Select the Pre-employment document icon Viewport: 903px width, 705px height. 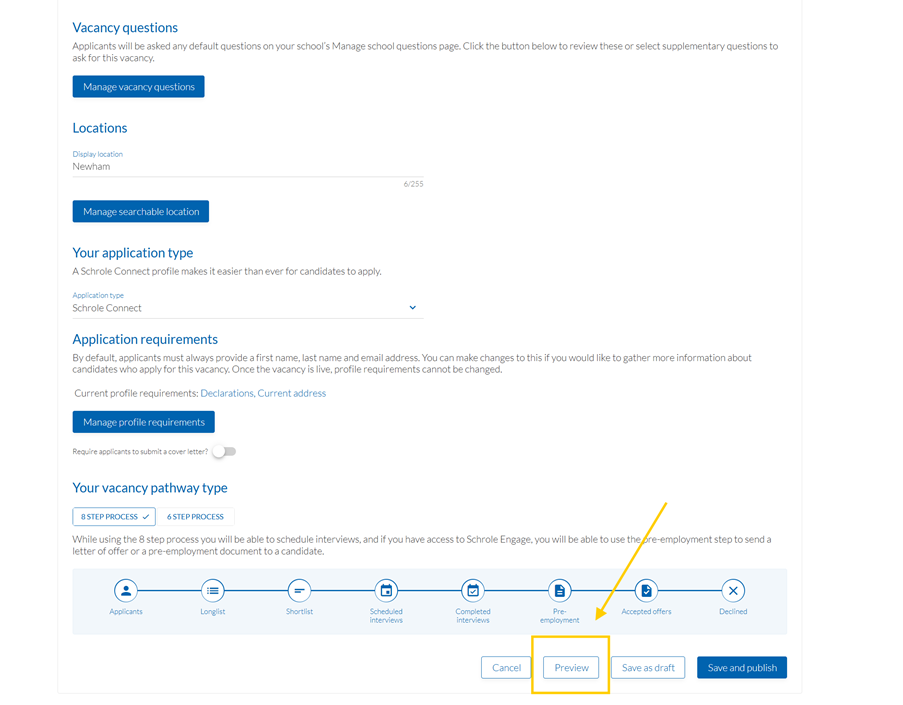[560, 590]
